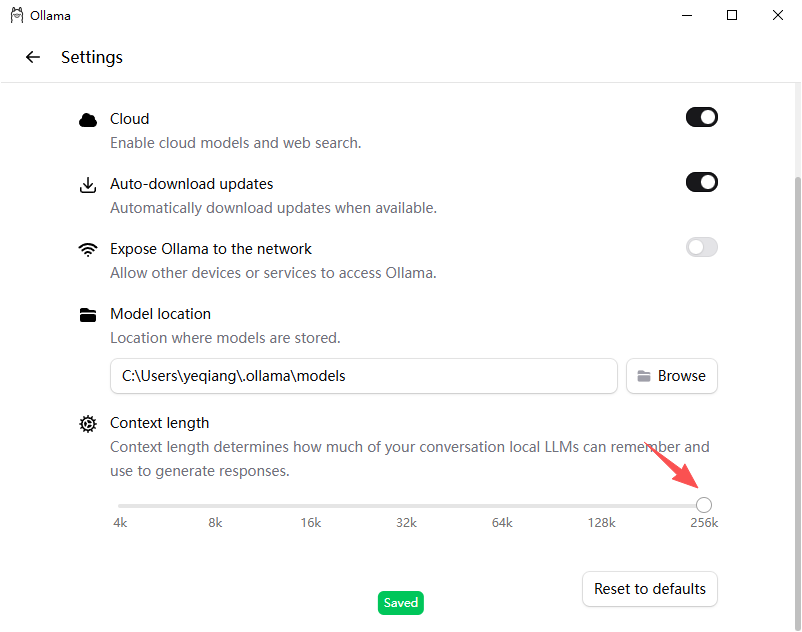Set context length to 32k mark
This screenshot has height=632, width=802.
click(x=407, y=506)
